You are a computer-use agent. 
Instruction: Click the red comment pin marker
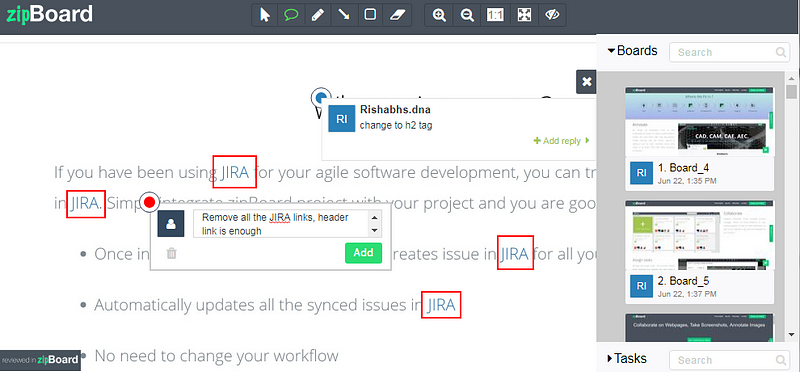pyautogui.click(x=149, y=203)
